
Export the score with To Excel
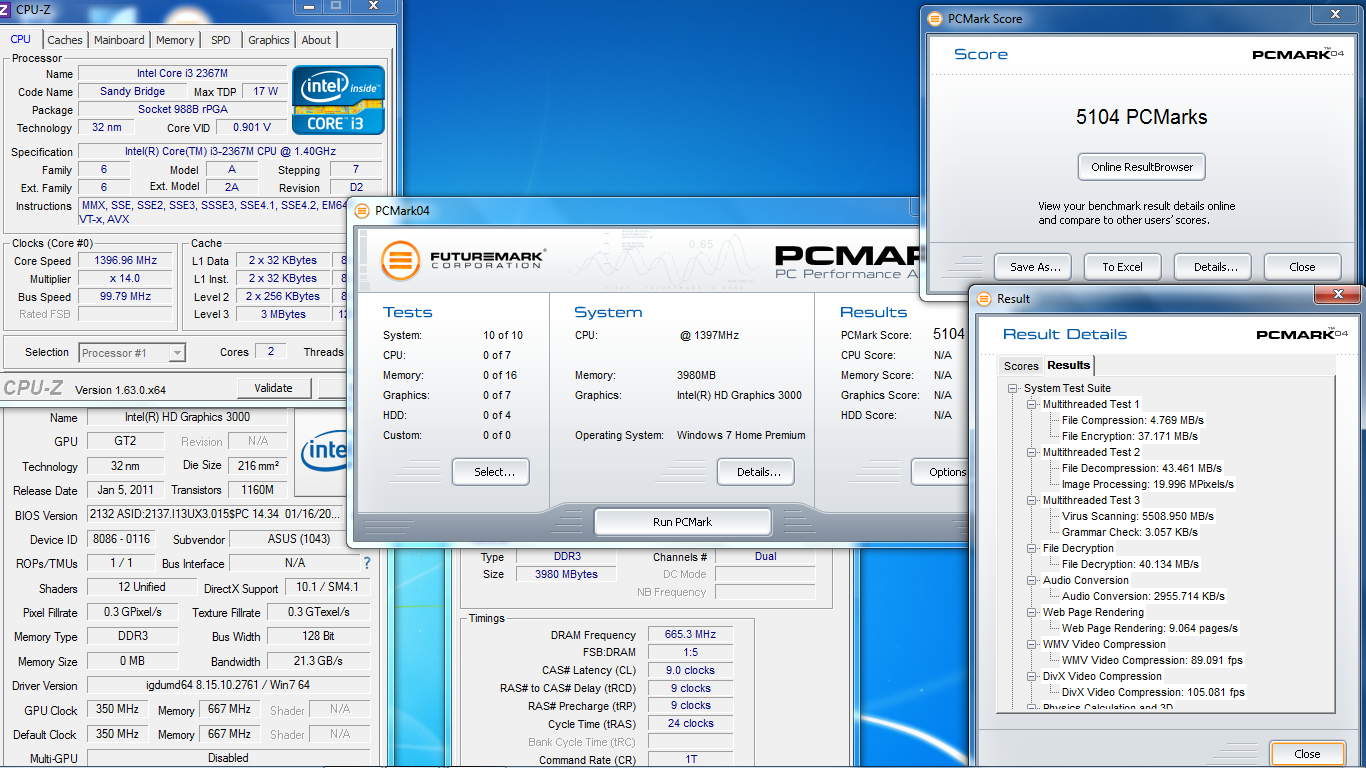tap(1123, 267)
